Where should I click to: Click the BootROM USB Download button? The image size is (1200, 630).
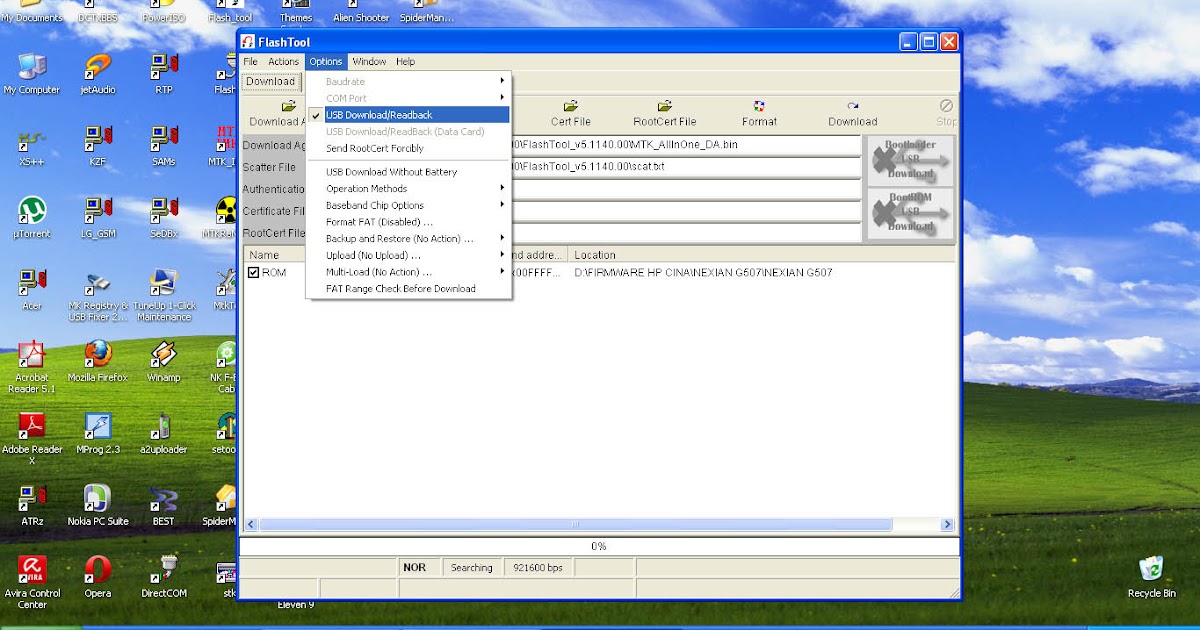910,213
